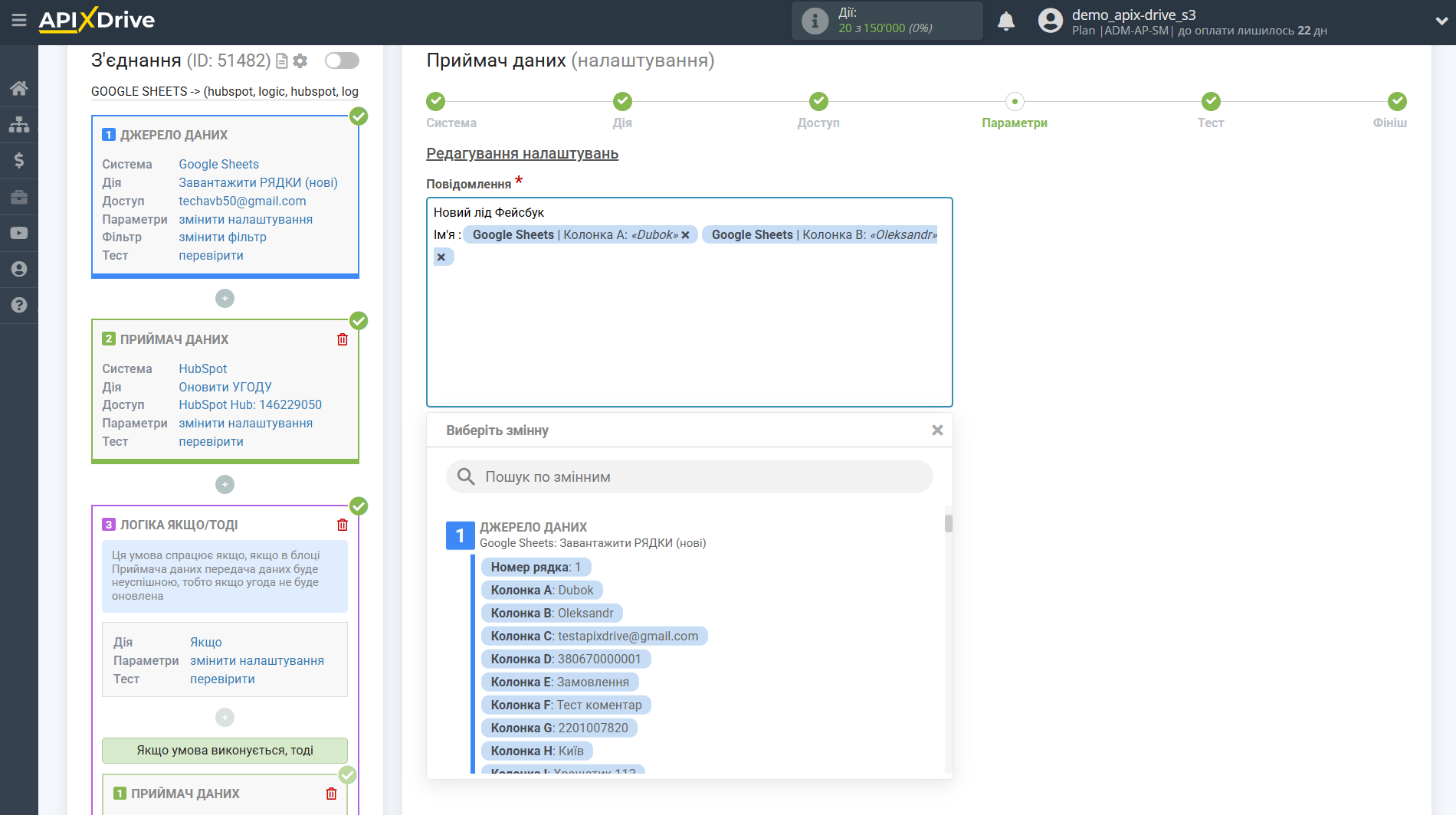The width and height of the screenshot is (1456, 815).
Task: Close the variable selection panel
Action: pos(937,430)
